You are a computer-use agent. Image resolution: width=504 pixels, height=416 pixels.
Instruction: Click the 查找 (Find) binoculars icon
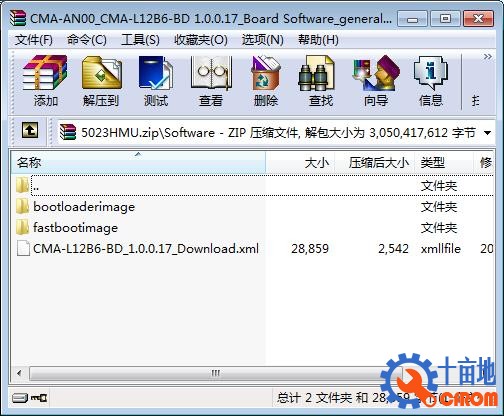320,81
